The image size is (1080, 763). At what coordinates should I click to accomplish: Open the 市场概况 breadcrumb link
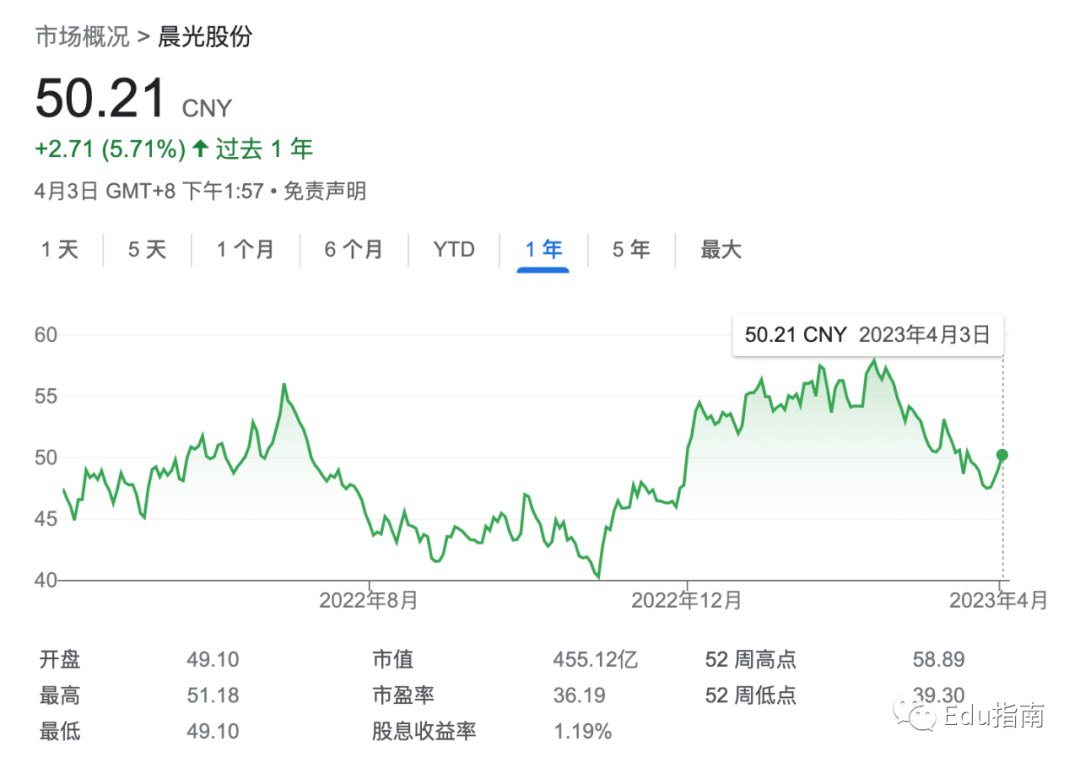[82, 36]
